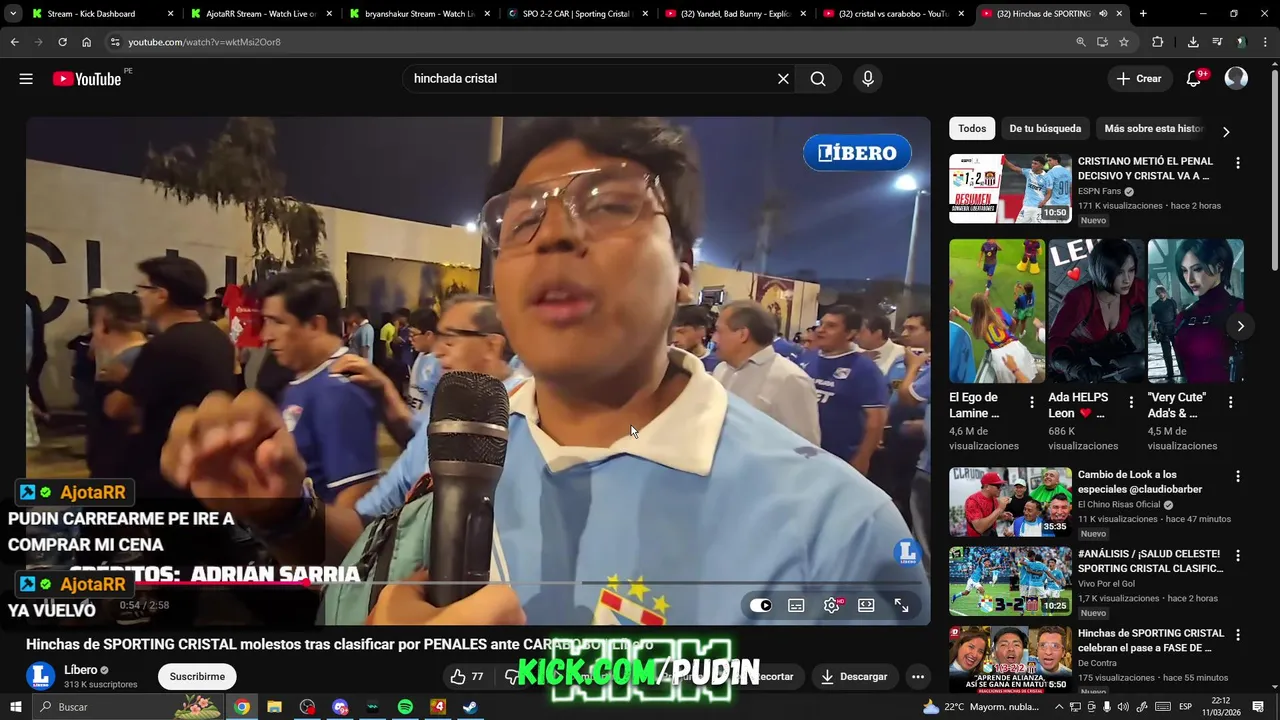
Task: Open the El Ego de Lamine short thumbnail
Action: pyautogui.click(x=997, y=311)
